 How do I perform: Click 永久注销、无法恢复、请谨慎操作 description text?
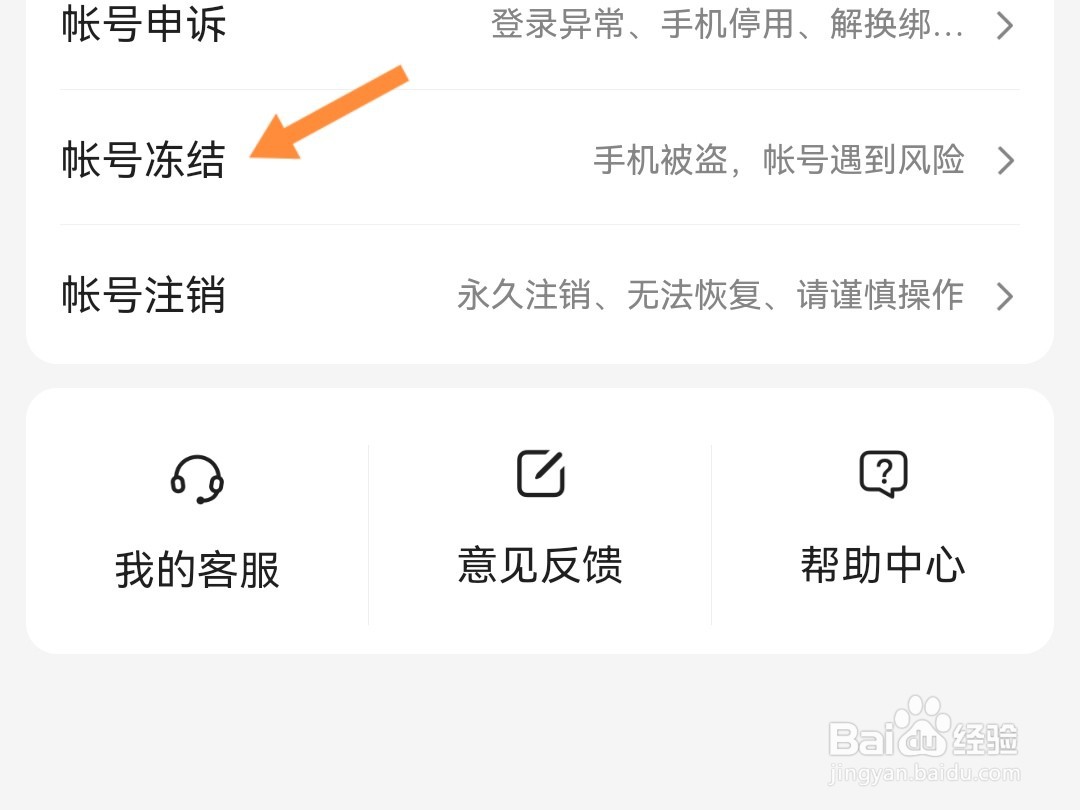point(711,295)
